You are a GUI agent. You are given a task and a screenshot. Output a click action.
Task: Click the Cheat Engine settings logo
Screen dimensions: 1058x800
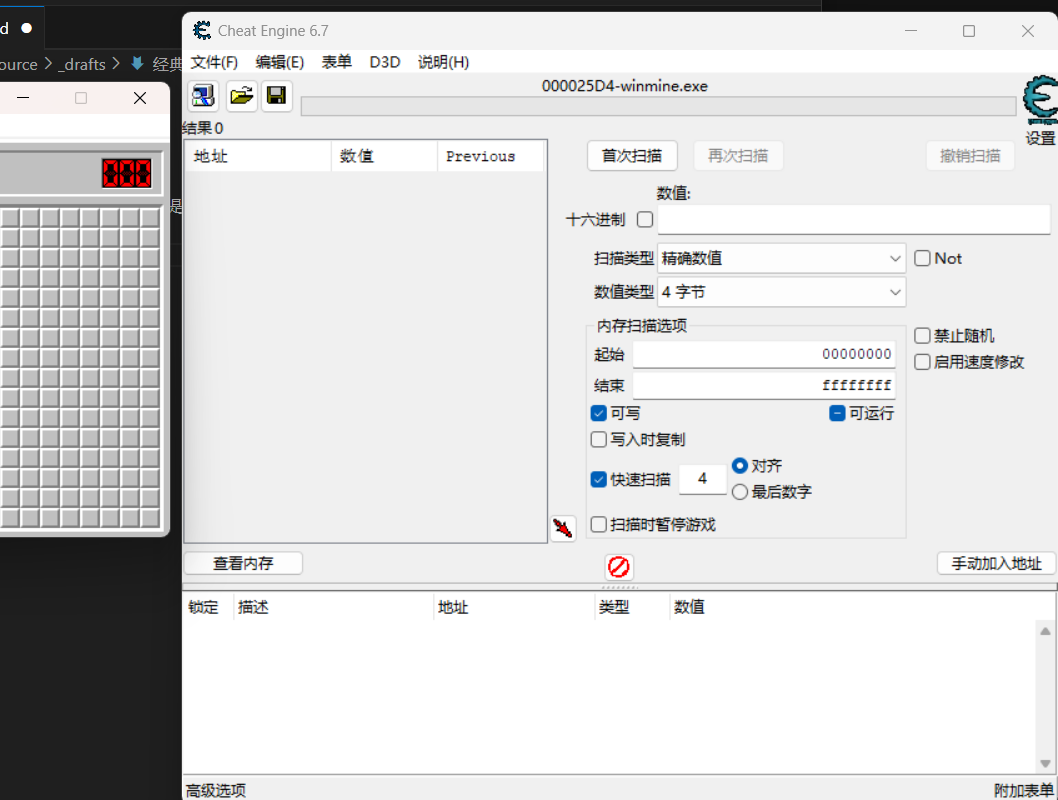tap(1040, 101)
